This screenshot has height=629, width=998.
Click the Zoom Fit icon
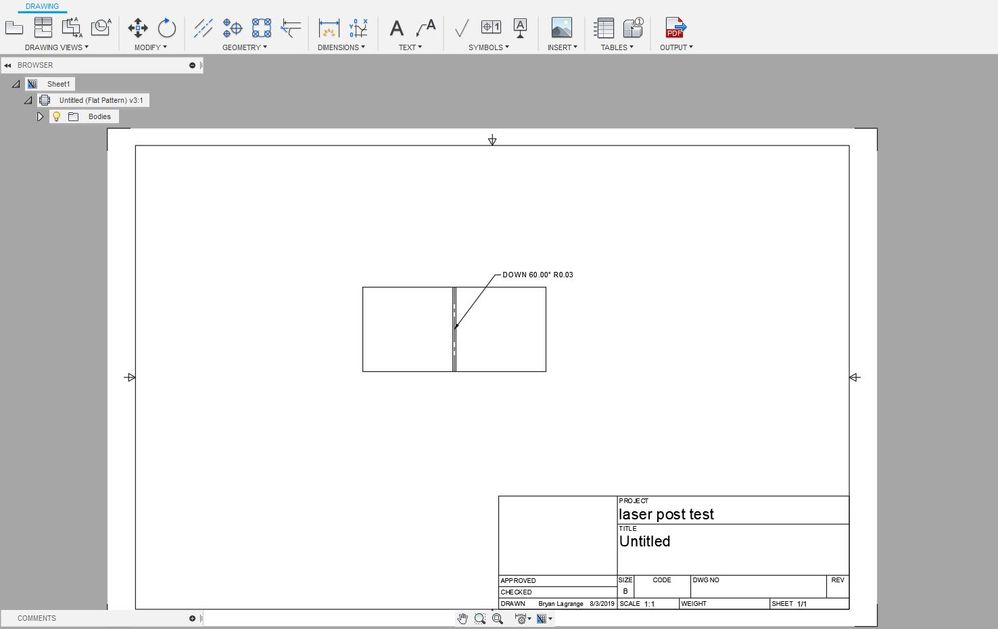pos(498,618)
